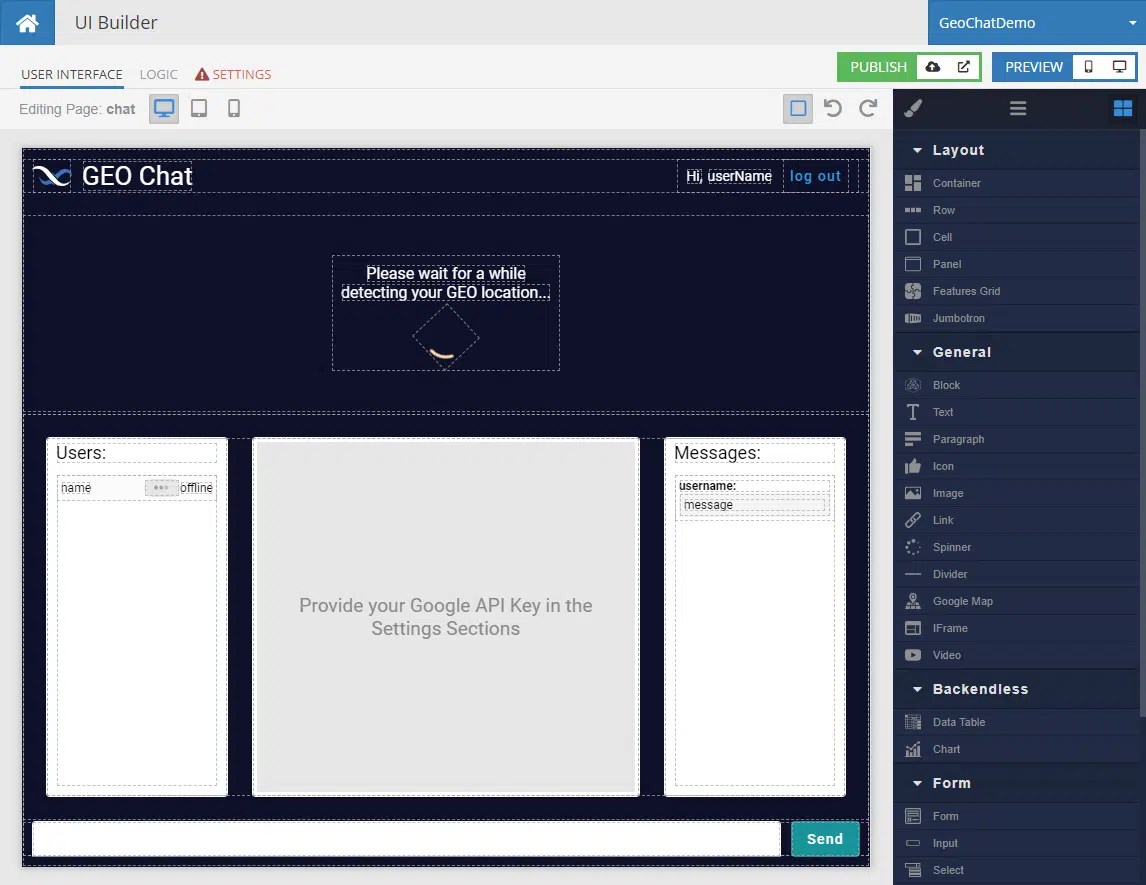Toggle phone editing view

point(233,109)
